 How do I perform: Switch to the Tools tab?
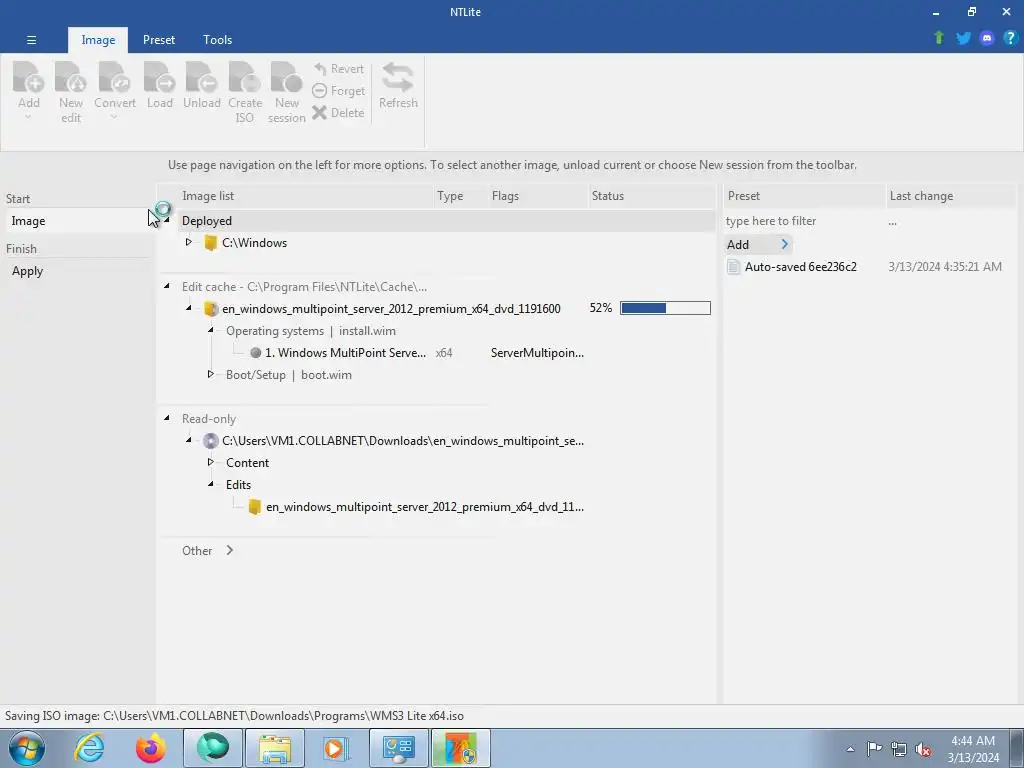pos(217,40)
